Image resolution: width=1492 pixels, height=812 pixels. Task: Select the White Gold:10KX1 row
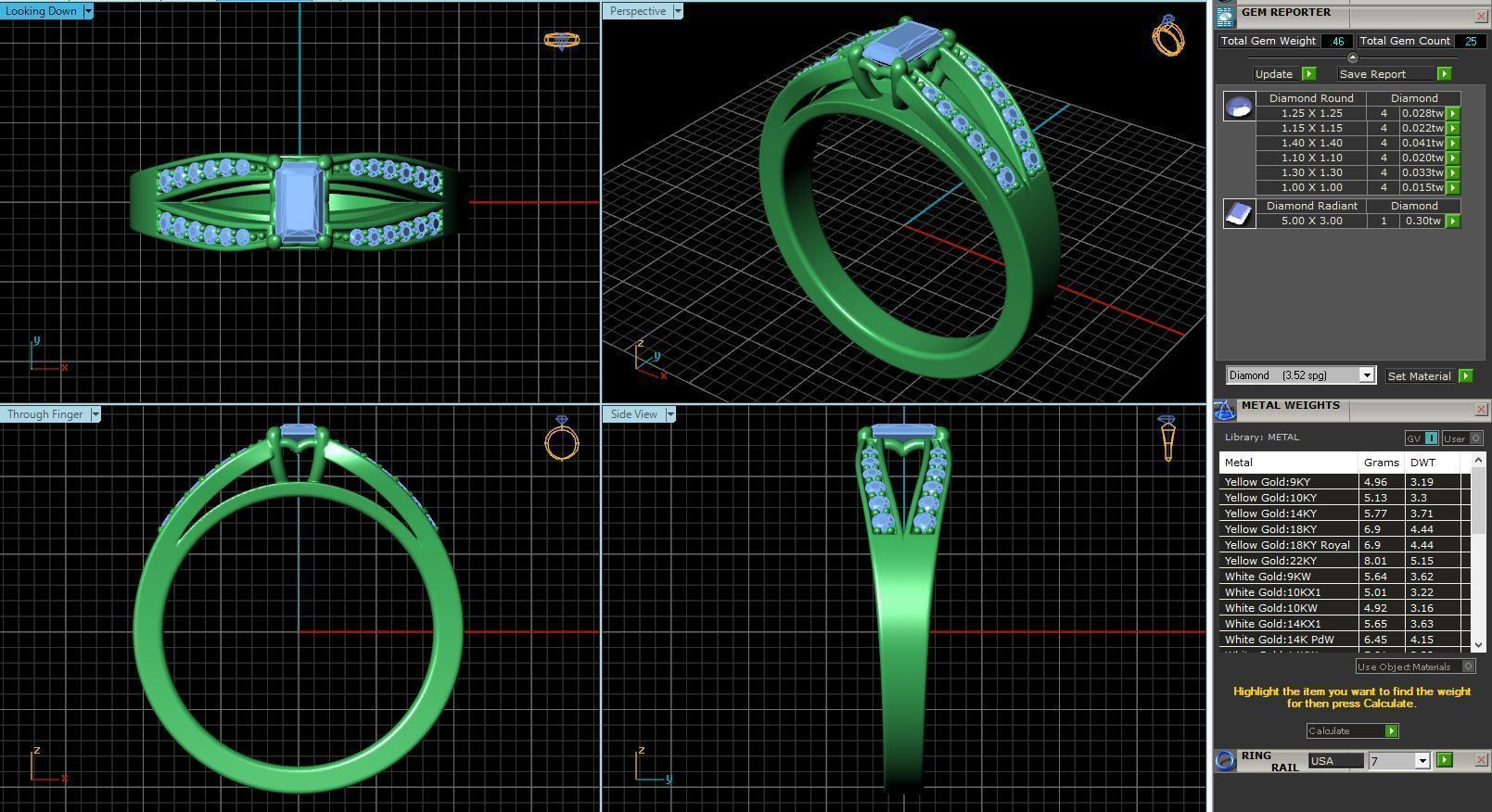(x=1345, y=592)
